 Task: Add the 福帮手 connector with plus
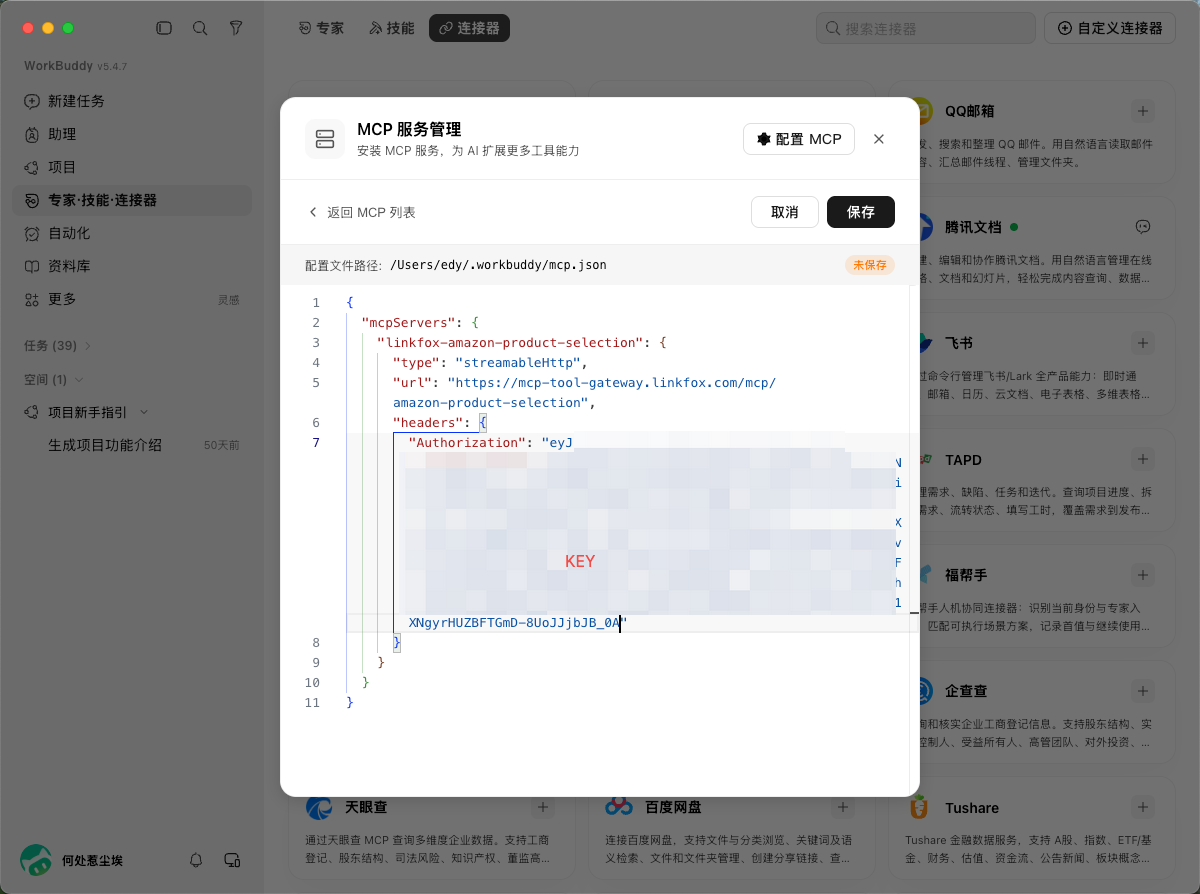1143,575
